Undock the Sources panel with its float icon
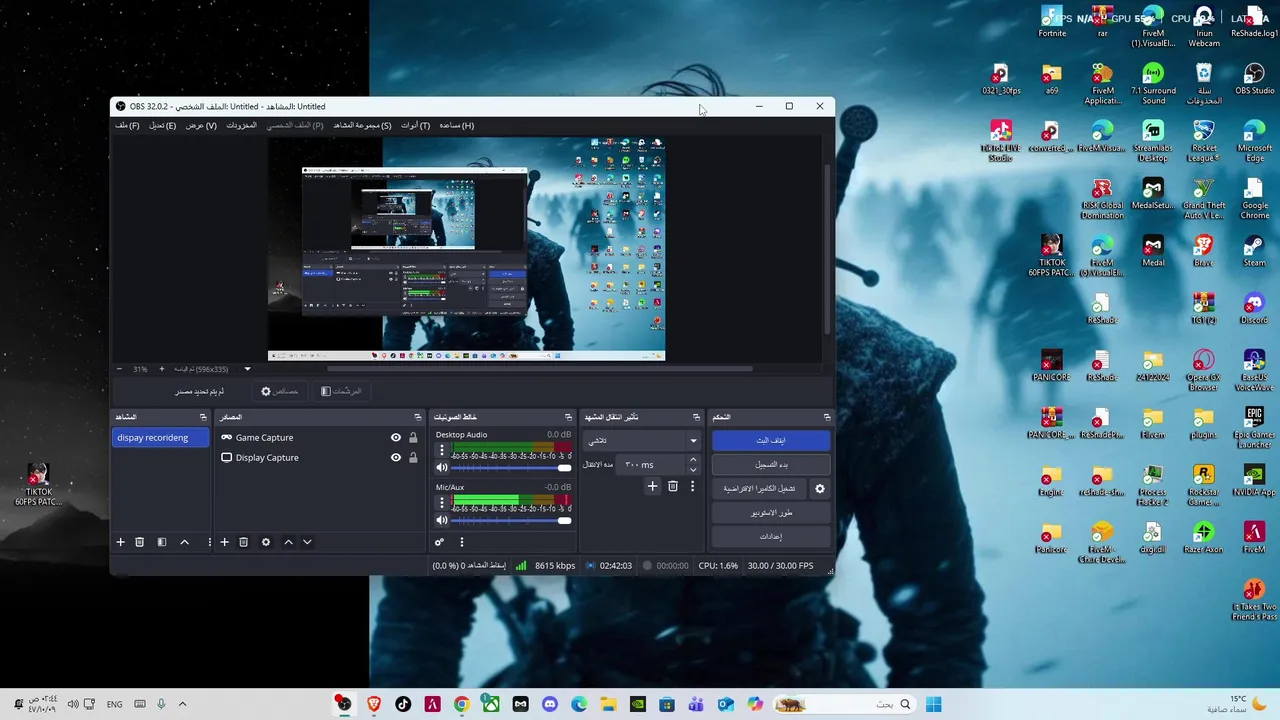 [x=418, y=417]
